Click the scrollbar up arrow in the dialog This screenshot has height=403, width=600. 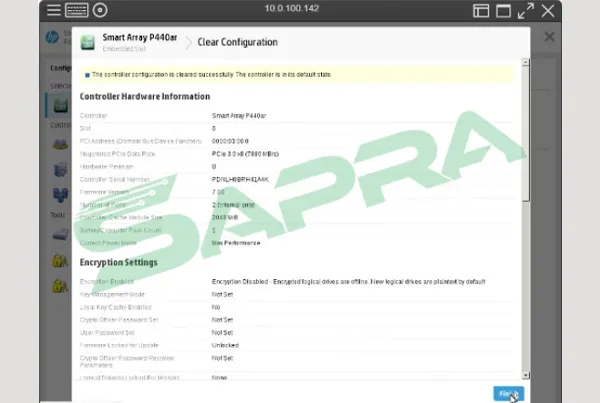(526, 62)
